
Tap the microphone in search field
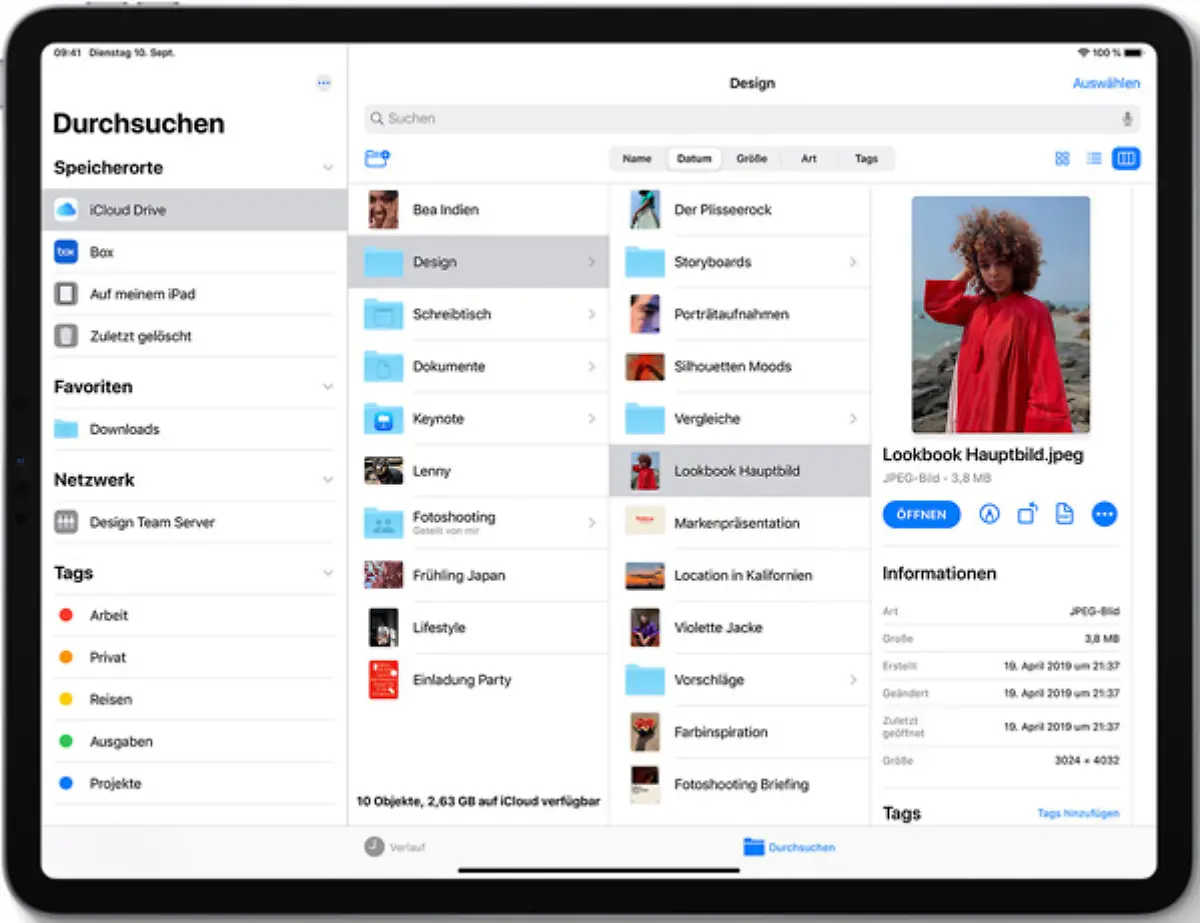(x=1127, y=119)
